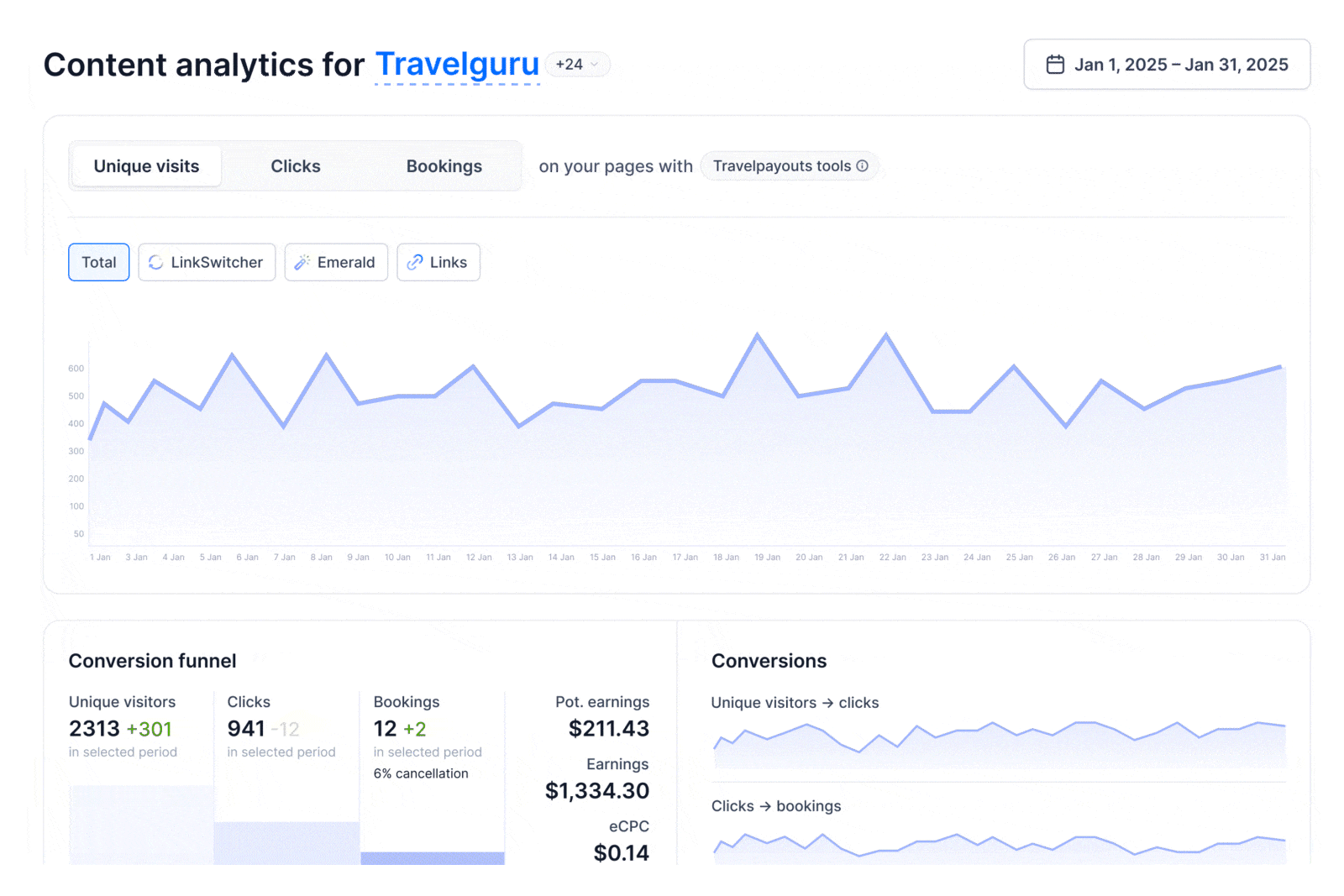Click the 941 clicks value
Image resolution: width=1344 pixels, height=896 pixels.
246,729
